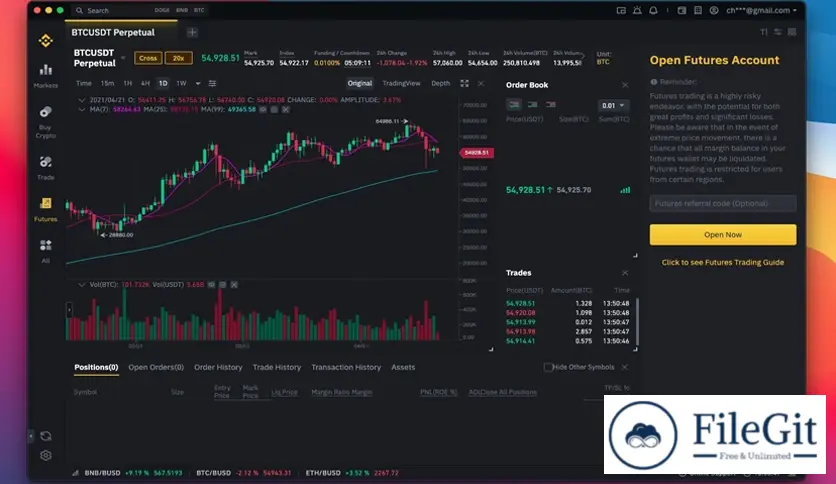Open the Open Orders(0) tab

click(x=156, y=367)
